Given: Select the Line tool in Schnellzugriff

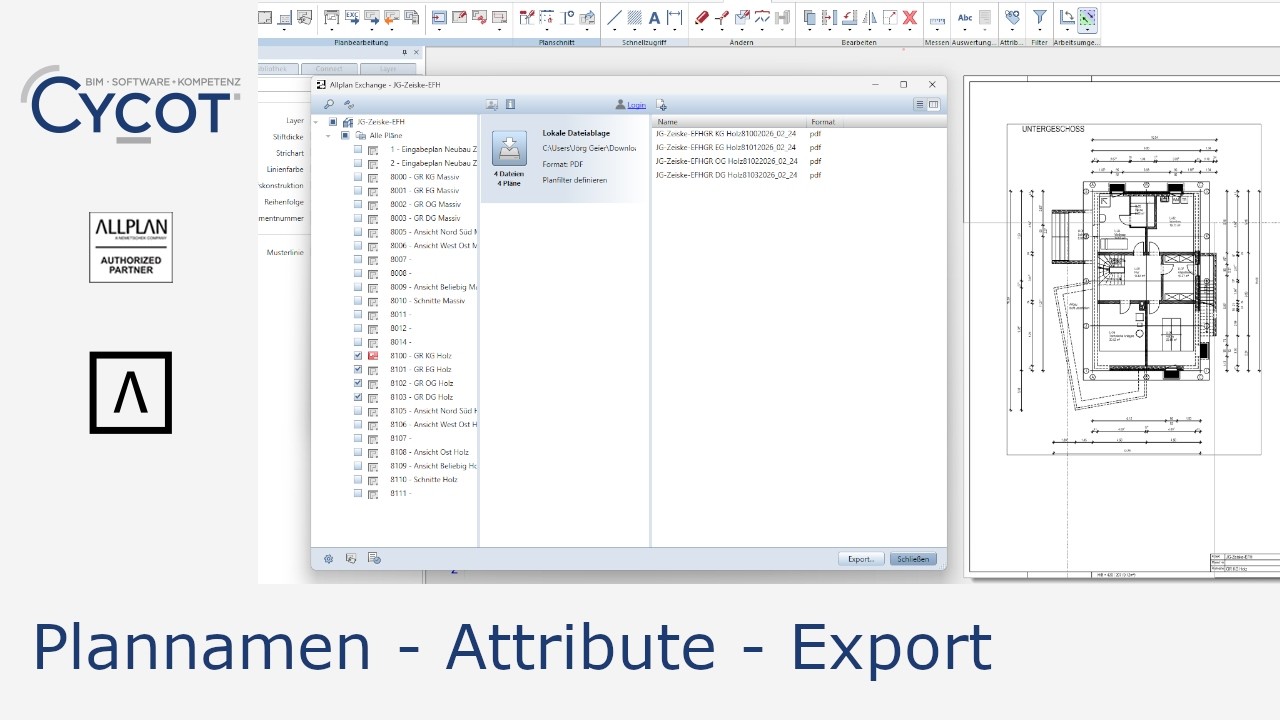Looking at the screenshot, I should 614,17.
